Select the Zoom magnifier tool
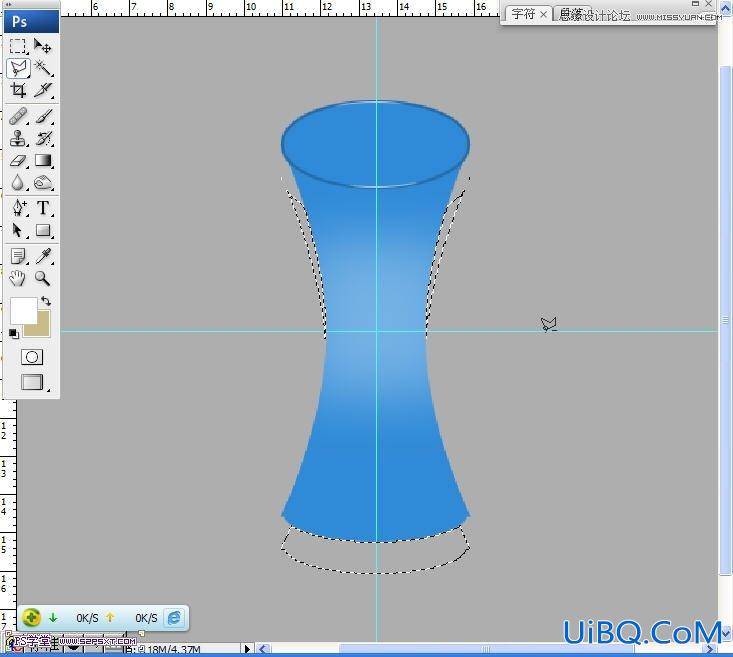 (x=43, y=278)
